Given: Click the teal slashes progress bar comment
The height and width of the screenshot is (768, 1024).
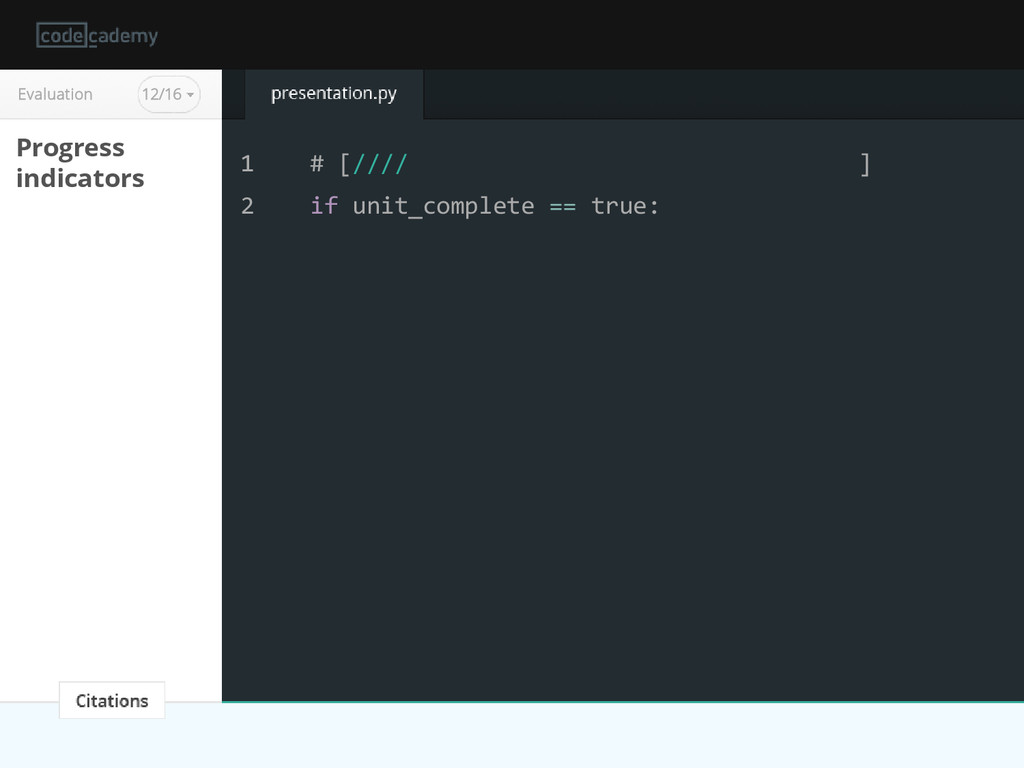Looking at the screenshot, I should 379,163.
